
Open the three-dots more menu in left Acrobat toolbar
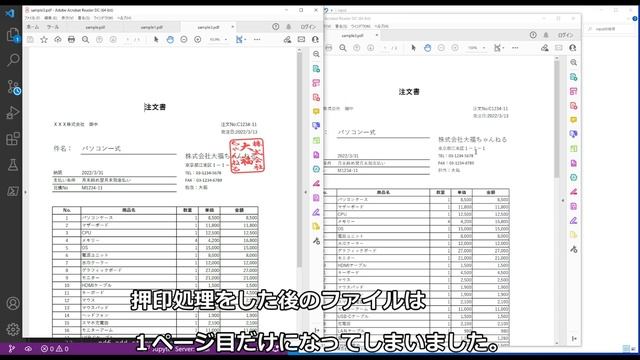pyautogui.click(x=257, y=40)
